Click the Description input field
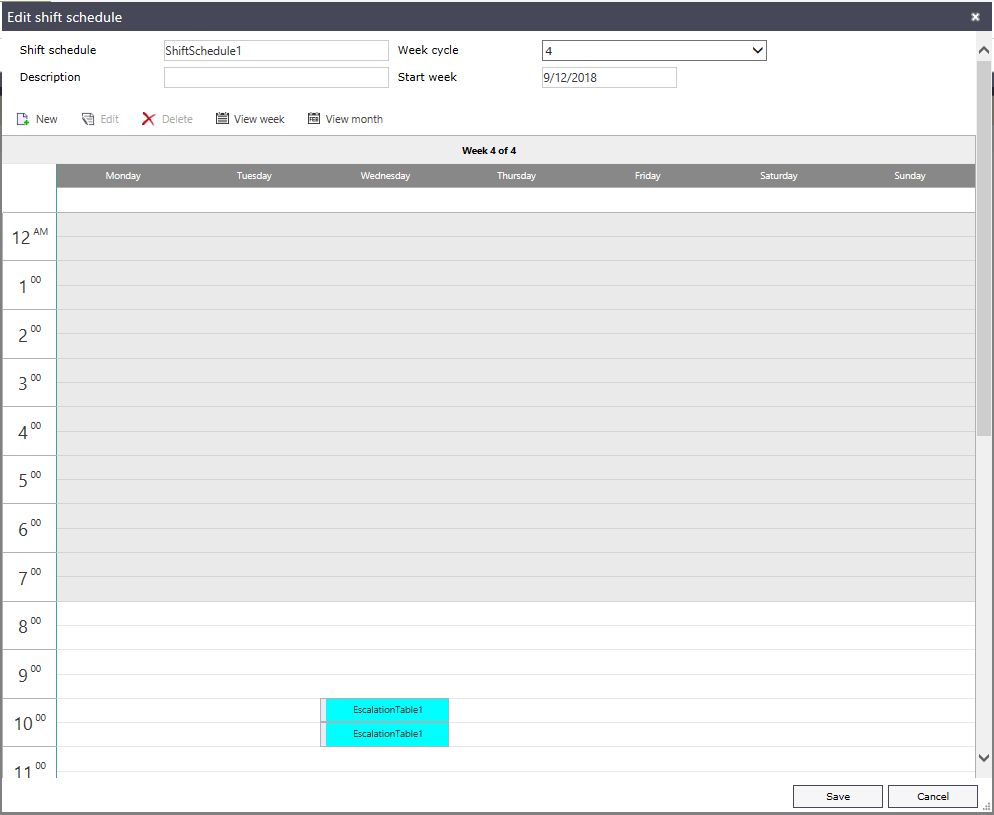Screen dimensions: 994x815 tap(276, 77)
